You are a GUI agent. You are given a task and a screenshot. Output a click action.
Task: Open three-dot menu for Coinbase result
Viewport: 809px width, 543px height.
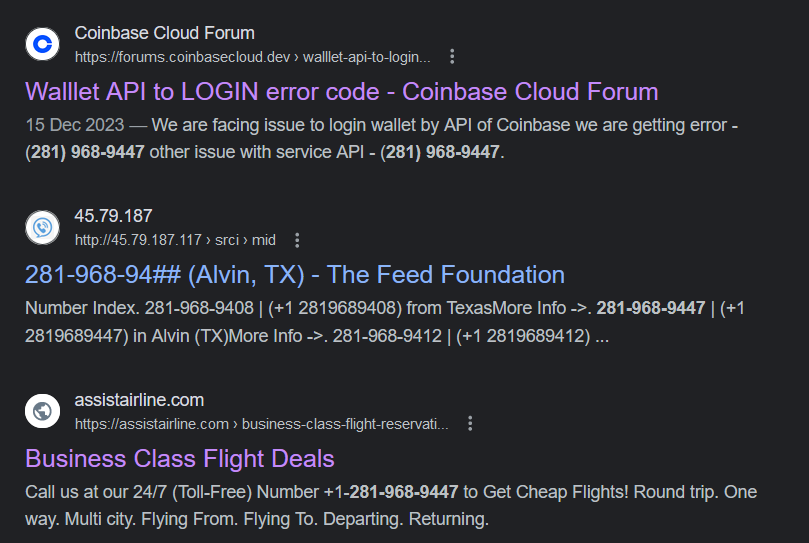452,57
